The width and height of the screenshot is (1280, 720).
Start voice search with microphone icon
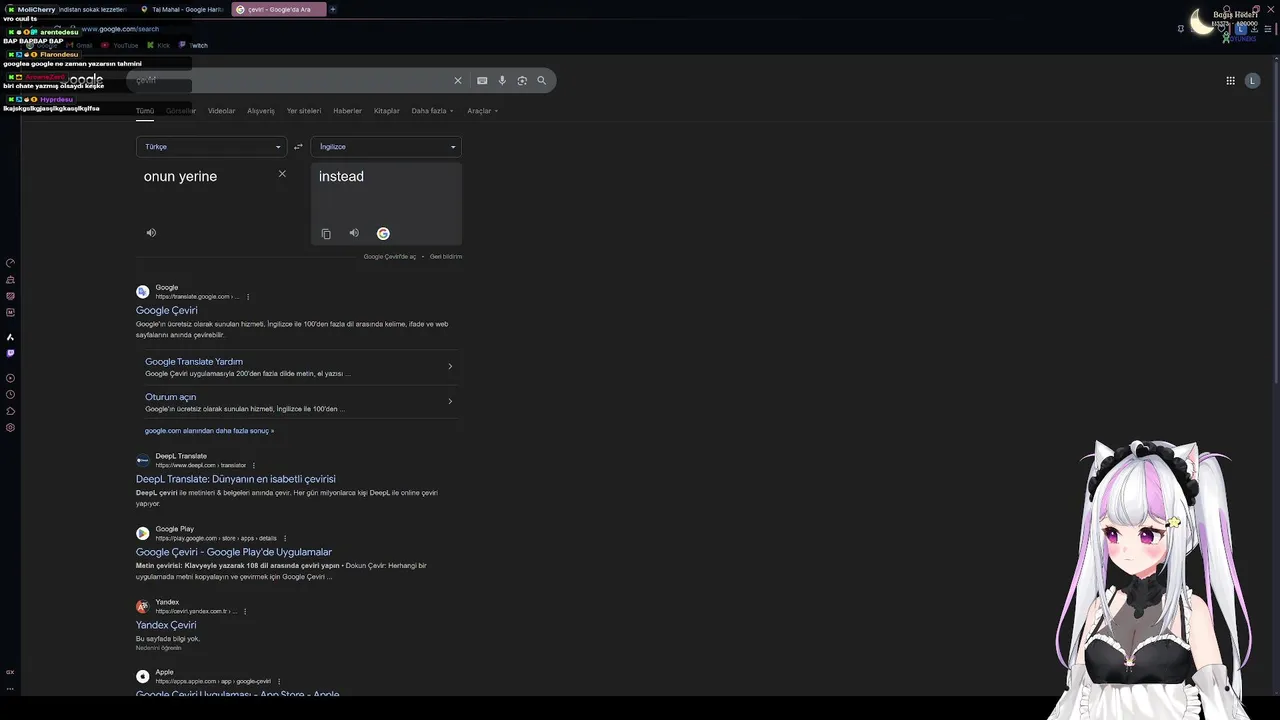click(502, 80)
